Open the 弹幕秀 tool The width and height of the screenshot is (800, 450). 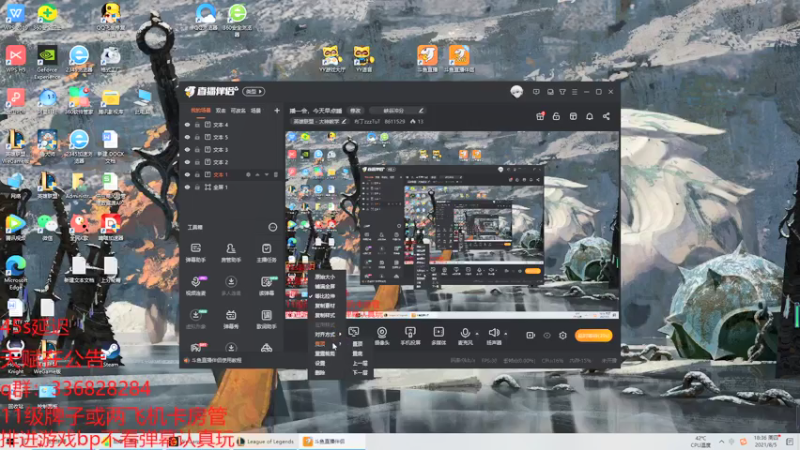click(231, 319)
